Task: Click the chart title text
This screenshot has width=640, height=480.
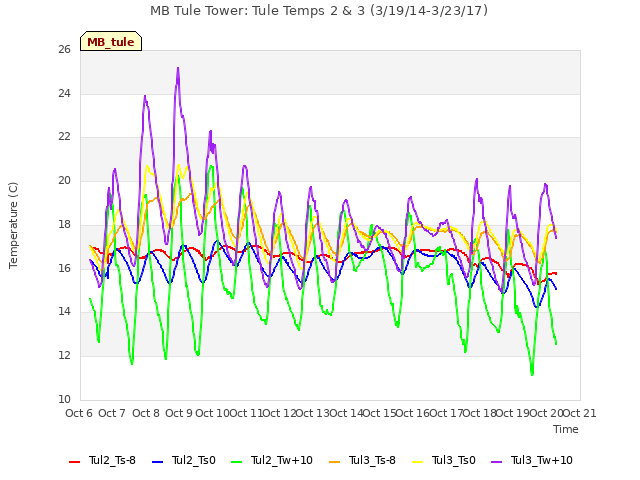Action: pos(319,10)
